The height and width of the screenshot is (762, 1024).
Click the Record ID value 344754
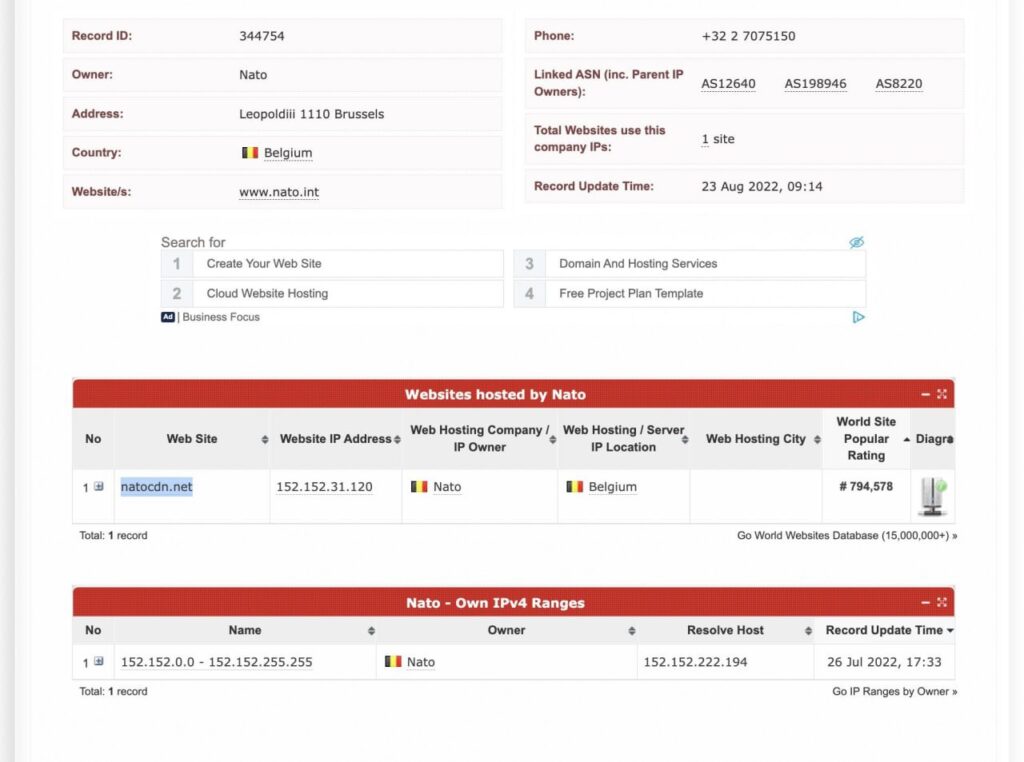pyautogui.click(x=262, y=36)
